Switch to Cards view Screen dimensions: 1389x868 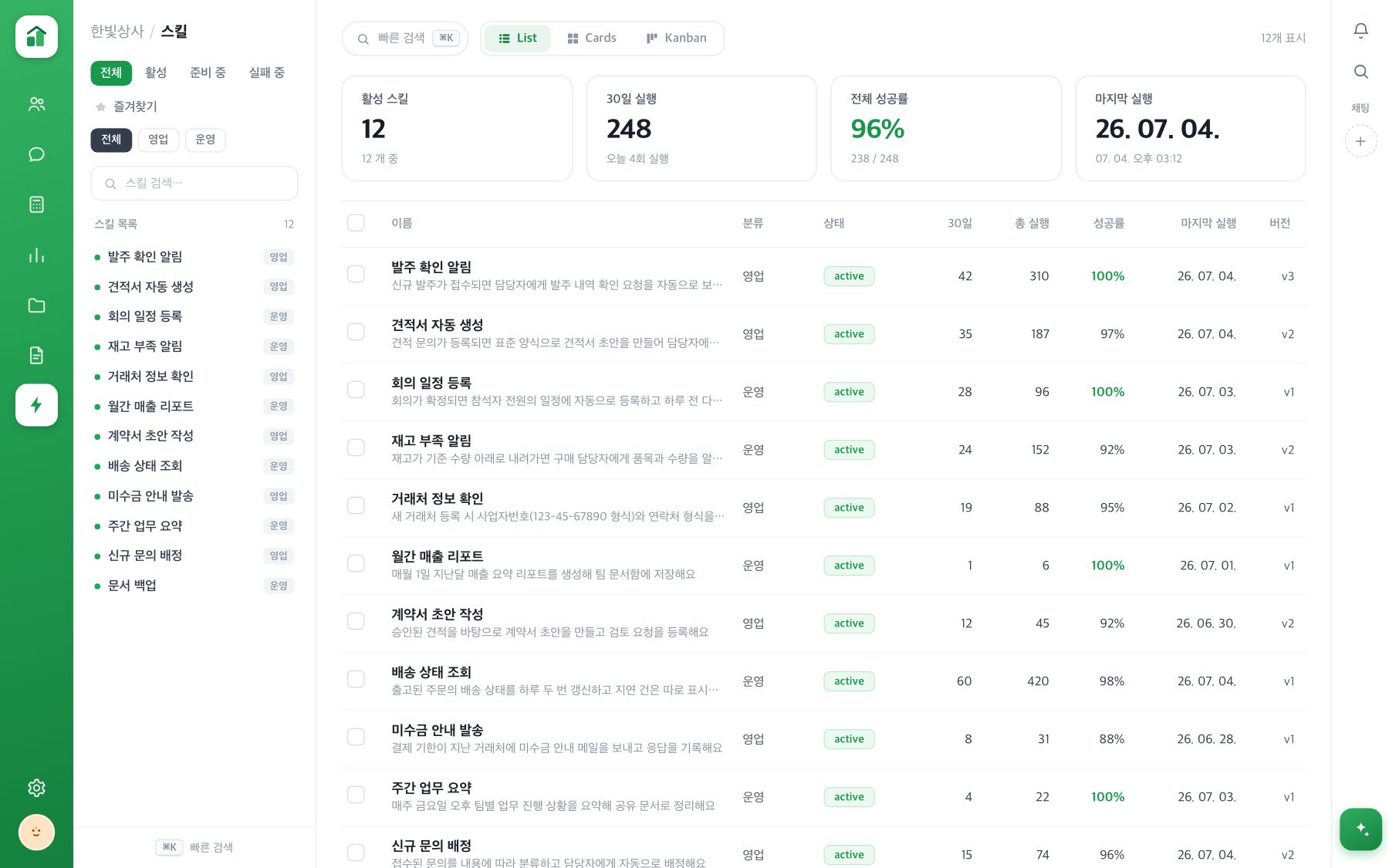coord(591,38)
